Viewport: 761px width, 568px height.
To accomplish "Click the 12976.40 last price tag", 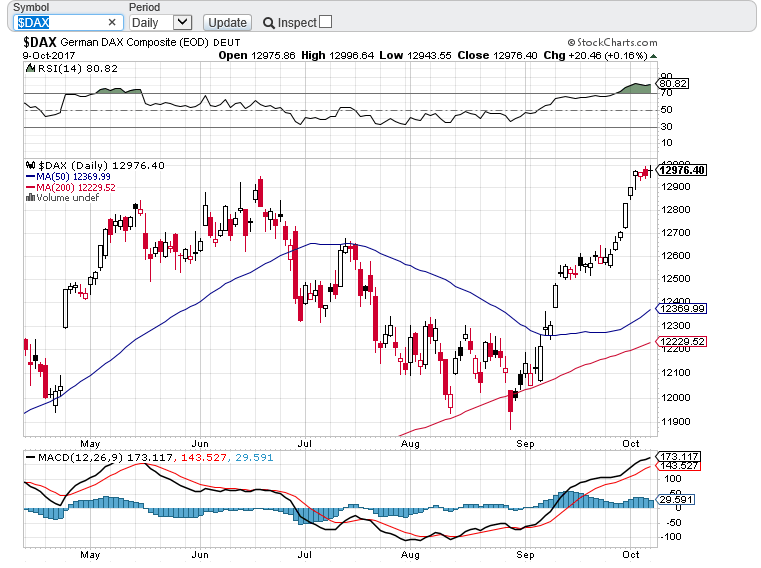I will [x=681, y=170].
